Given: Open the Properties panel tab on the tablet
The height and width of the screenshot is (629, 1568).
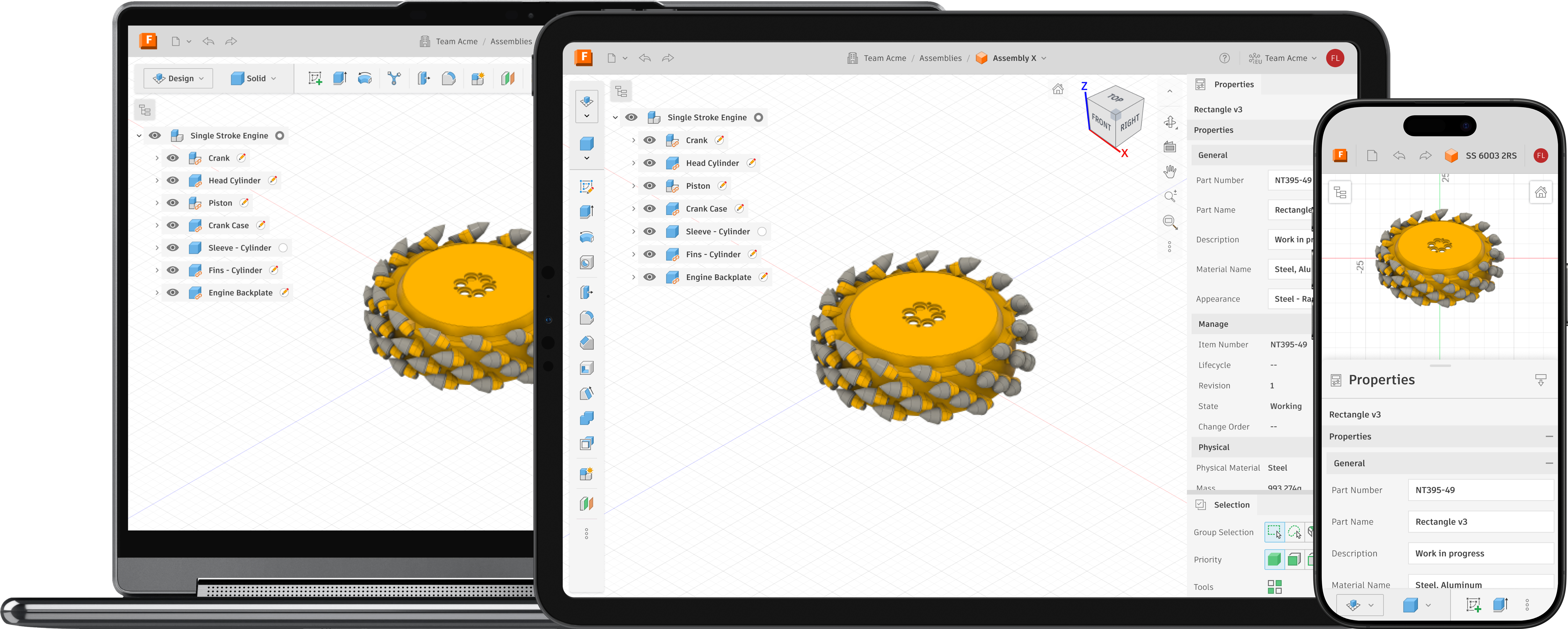Looking at the screenshot, I should click(1224, 85).
